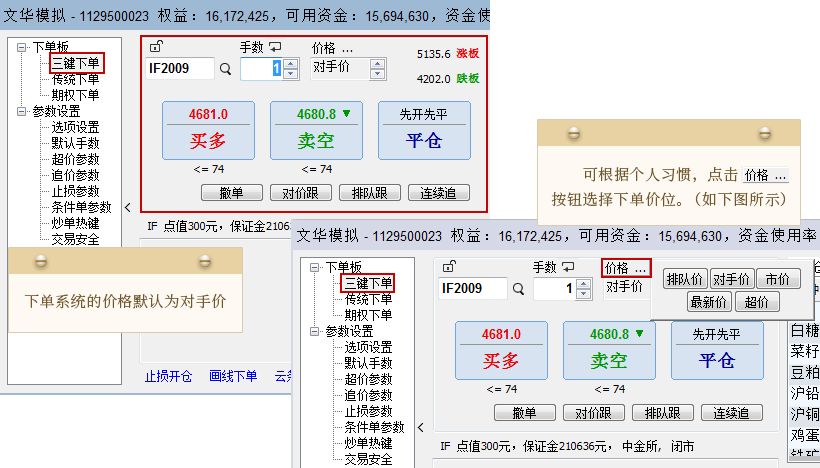Image resolution: width=820 pixels, height=468 pixels.
Task: Open 炒单热键 in front window tree
Action: 368,443
